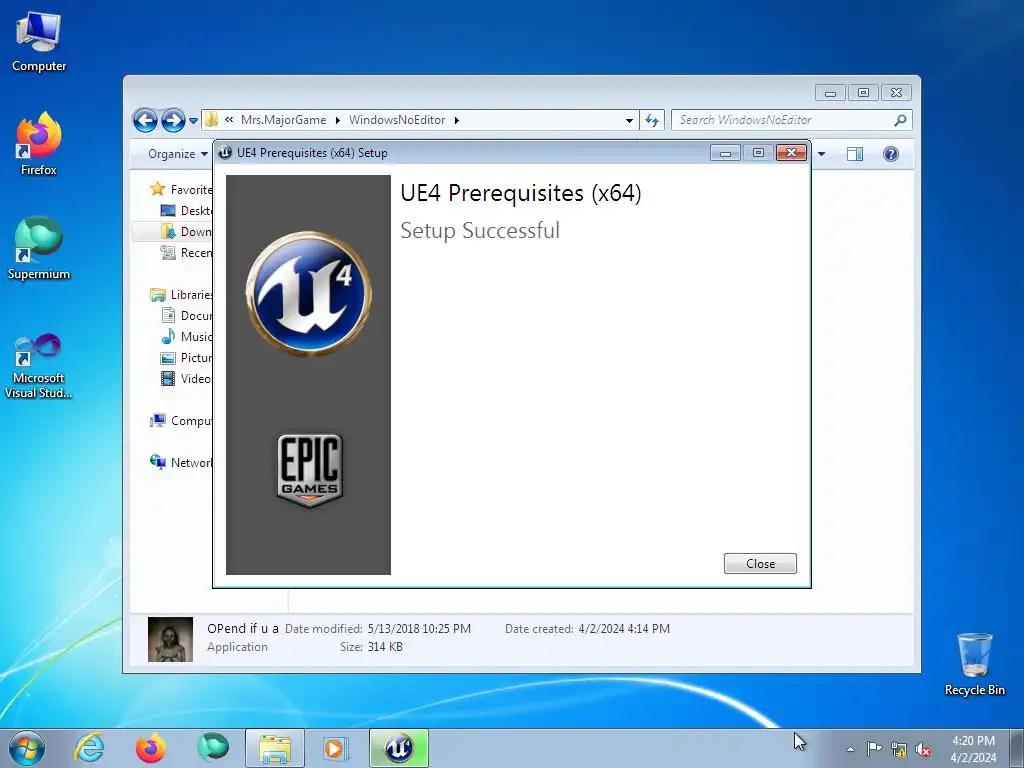This screenshot has height=768, width=1024.
Task: Select Mrs.MajorGame in address path
Action: coord(283,120)
